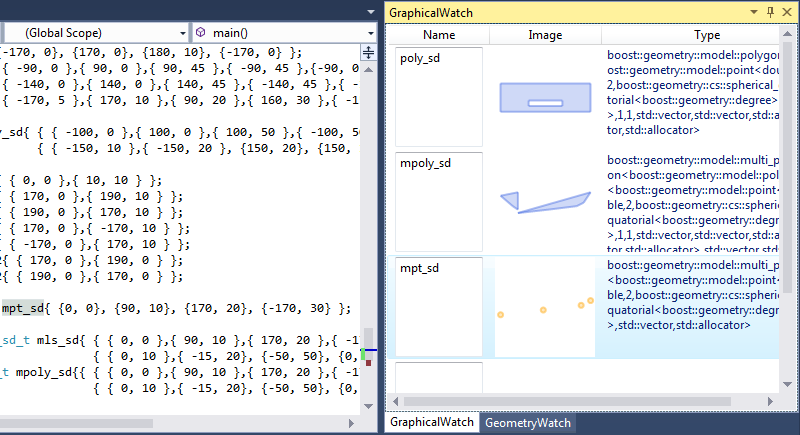
Task: Click the poly_sd rectangle preview image
Action: point(545,97)
